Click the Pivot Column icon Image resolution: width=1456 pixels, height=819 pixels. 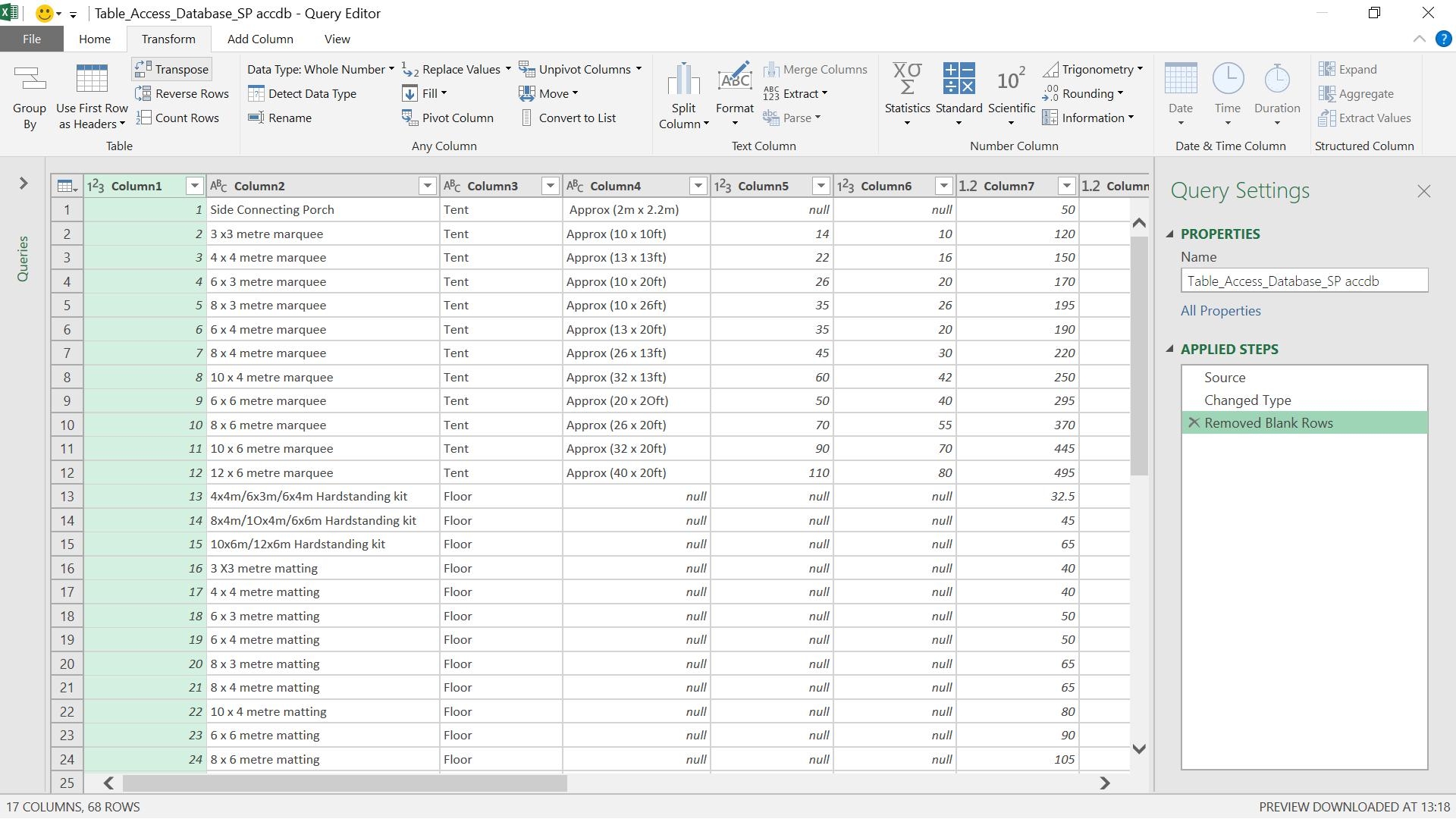pyautogui.click(x=409, y=118)
